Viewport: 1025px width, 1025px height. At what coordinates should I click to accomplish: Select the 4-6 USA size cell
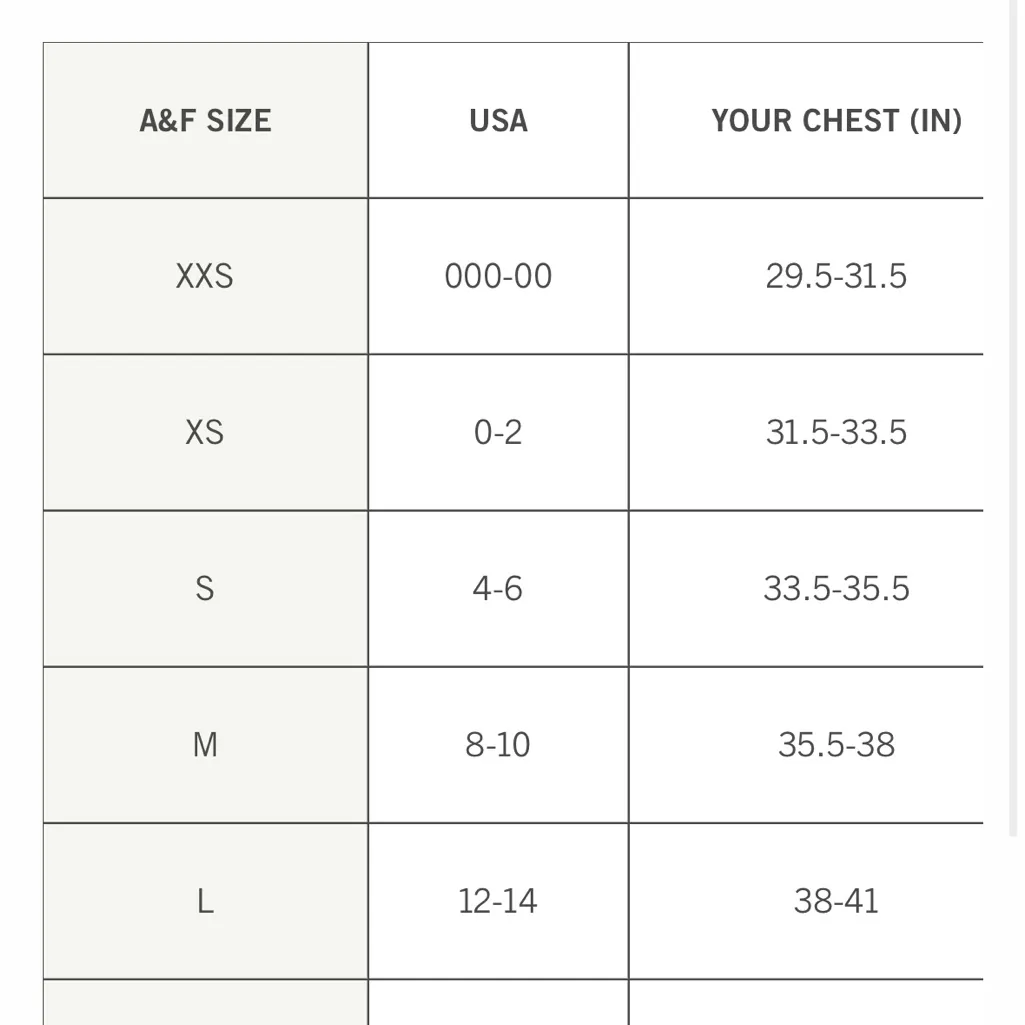click(x=498, y=588)
